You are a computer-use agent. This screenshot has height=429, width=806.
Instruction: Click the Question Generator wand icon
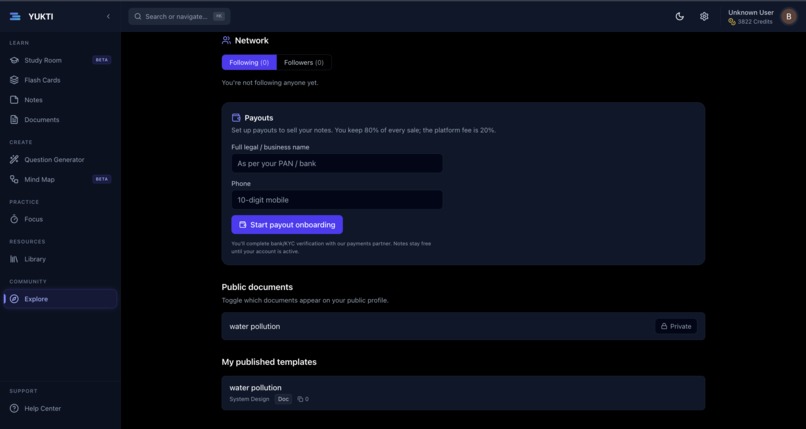click(x=14, y=160)
